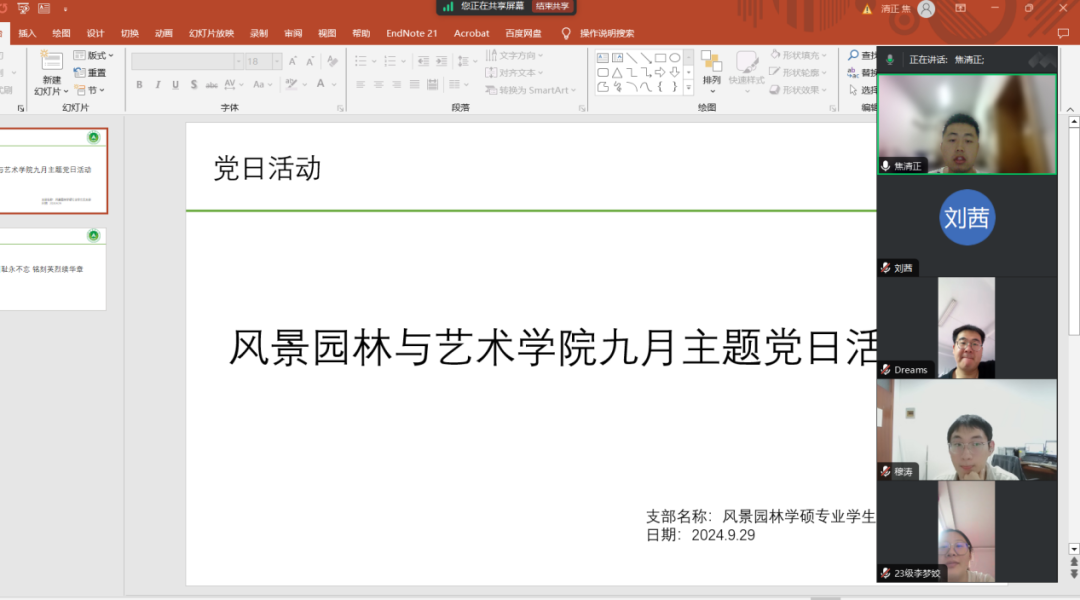This screenshot has width=1080, height=600.
Task: Select the oval shape in shapes gallery
Action: pos(675,58)
